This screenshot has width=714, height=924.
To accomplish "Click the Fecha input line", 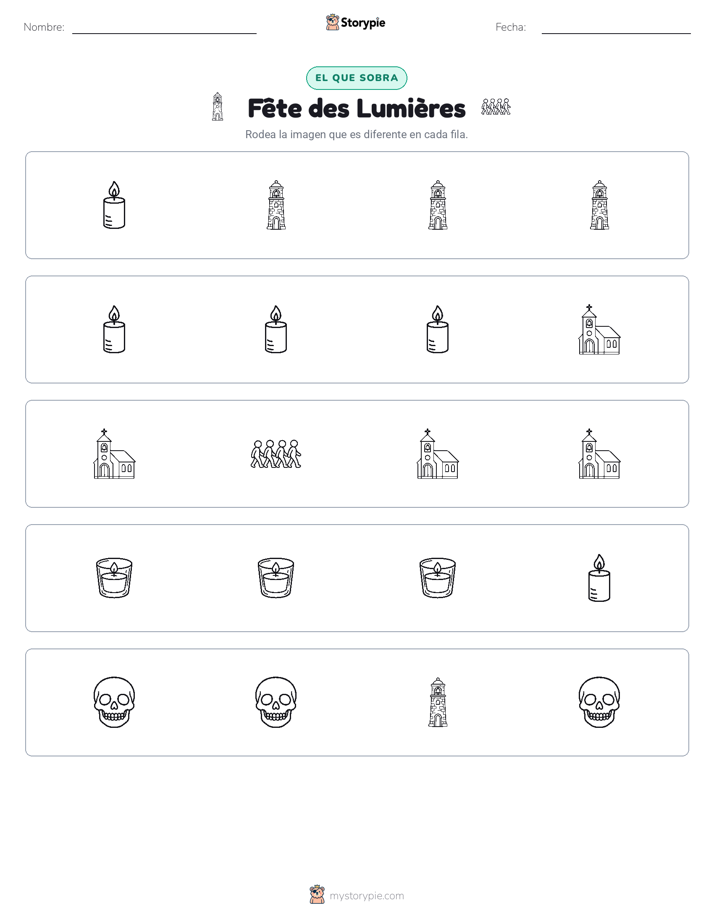I will (x=616, y=28).
